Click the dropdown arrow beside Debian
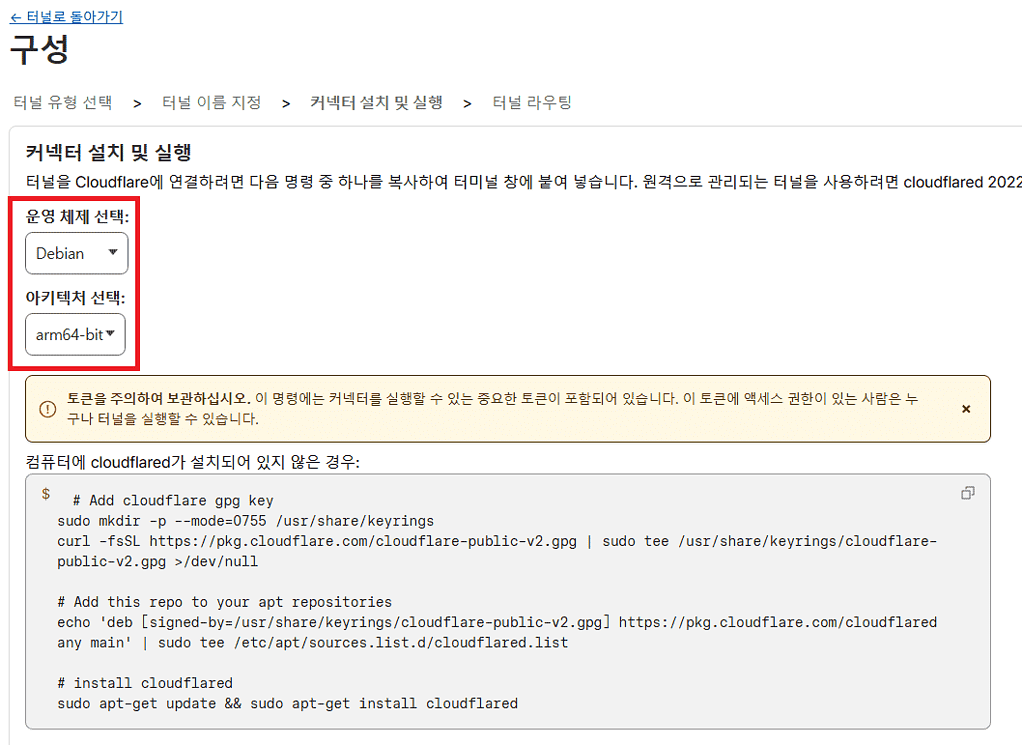 tap(113, 253)
